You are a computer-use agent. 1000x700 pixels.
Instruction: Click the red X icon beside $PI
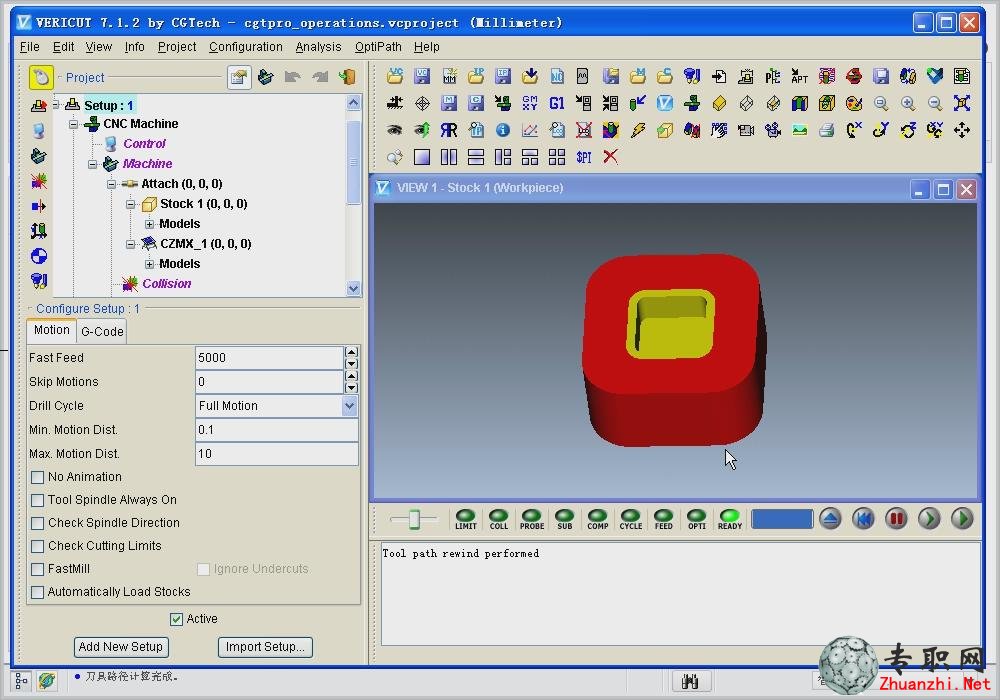[x=610, y=157]
